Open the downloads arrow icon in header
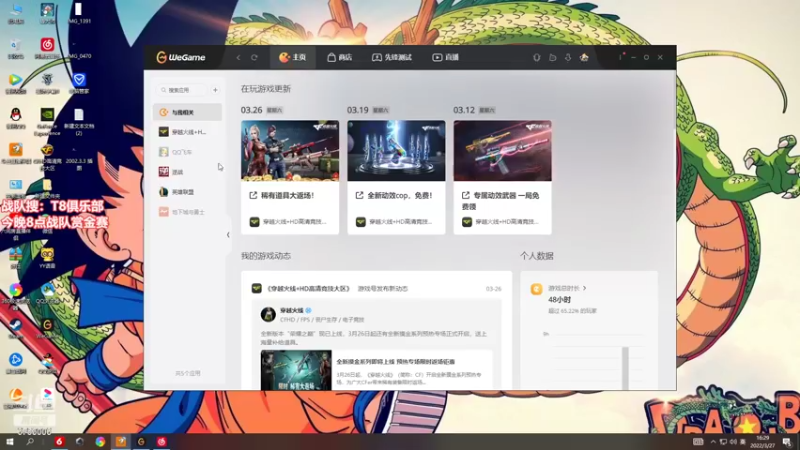Image resolution: width=800 pixels, height=450 pixels. pyautogui.click(x=568, y=58)
